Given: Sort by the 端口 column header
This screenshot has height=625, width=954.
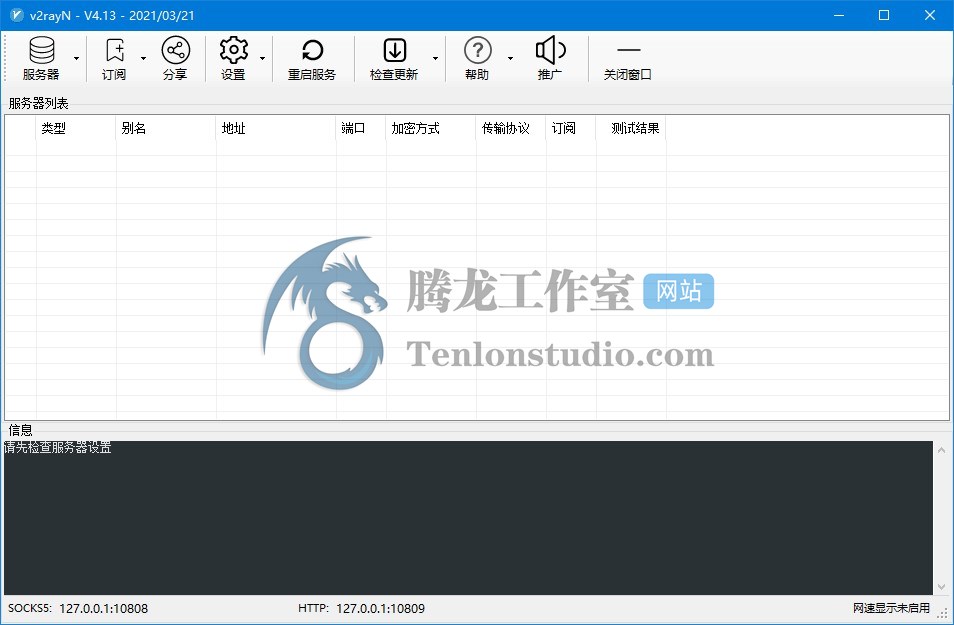Looking at the screenshot, I should (361, 128).
